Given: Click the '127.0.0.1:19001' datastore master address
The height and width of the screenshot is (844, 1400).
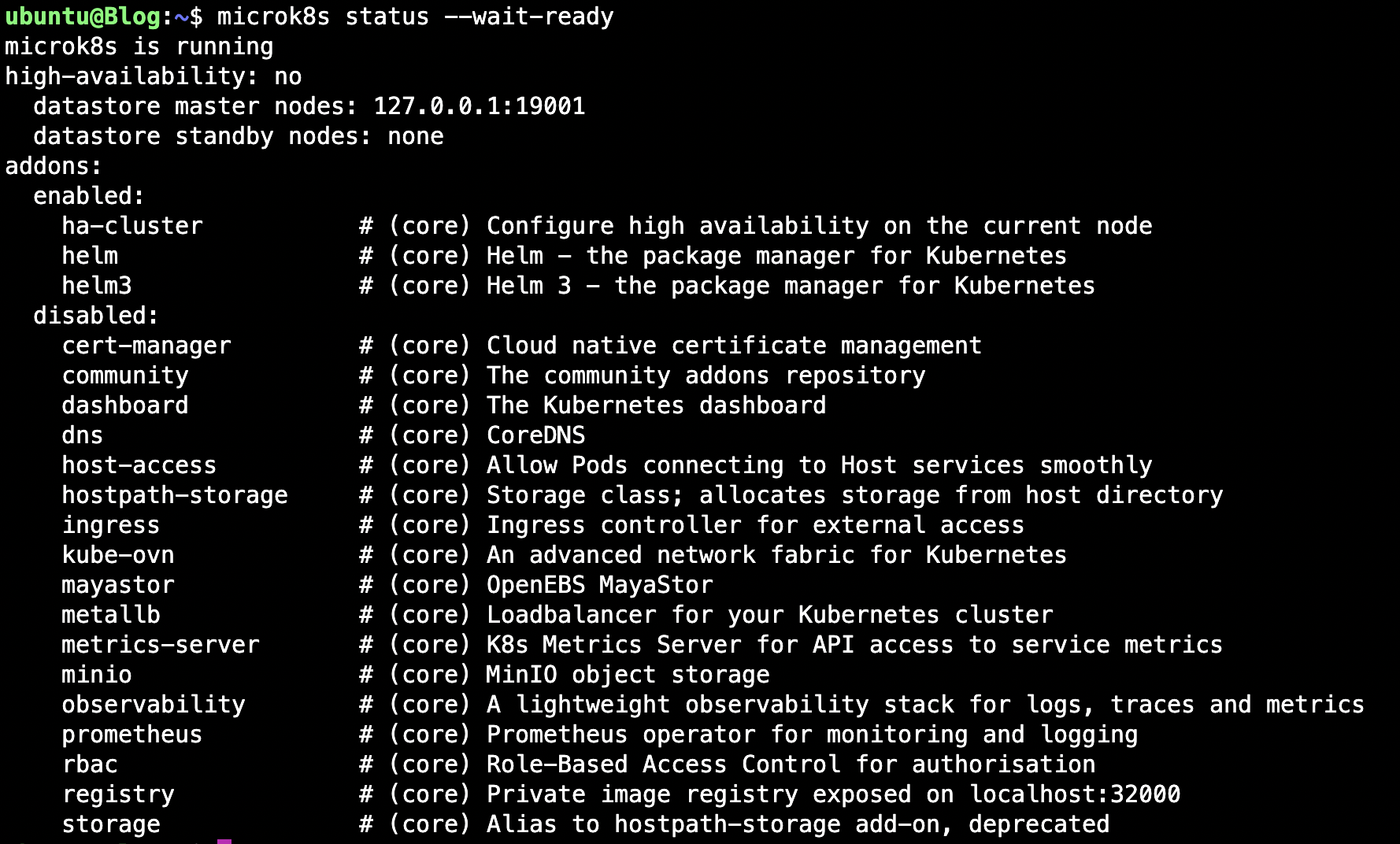Looking at the screenshot, I should coord(480,106).
